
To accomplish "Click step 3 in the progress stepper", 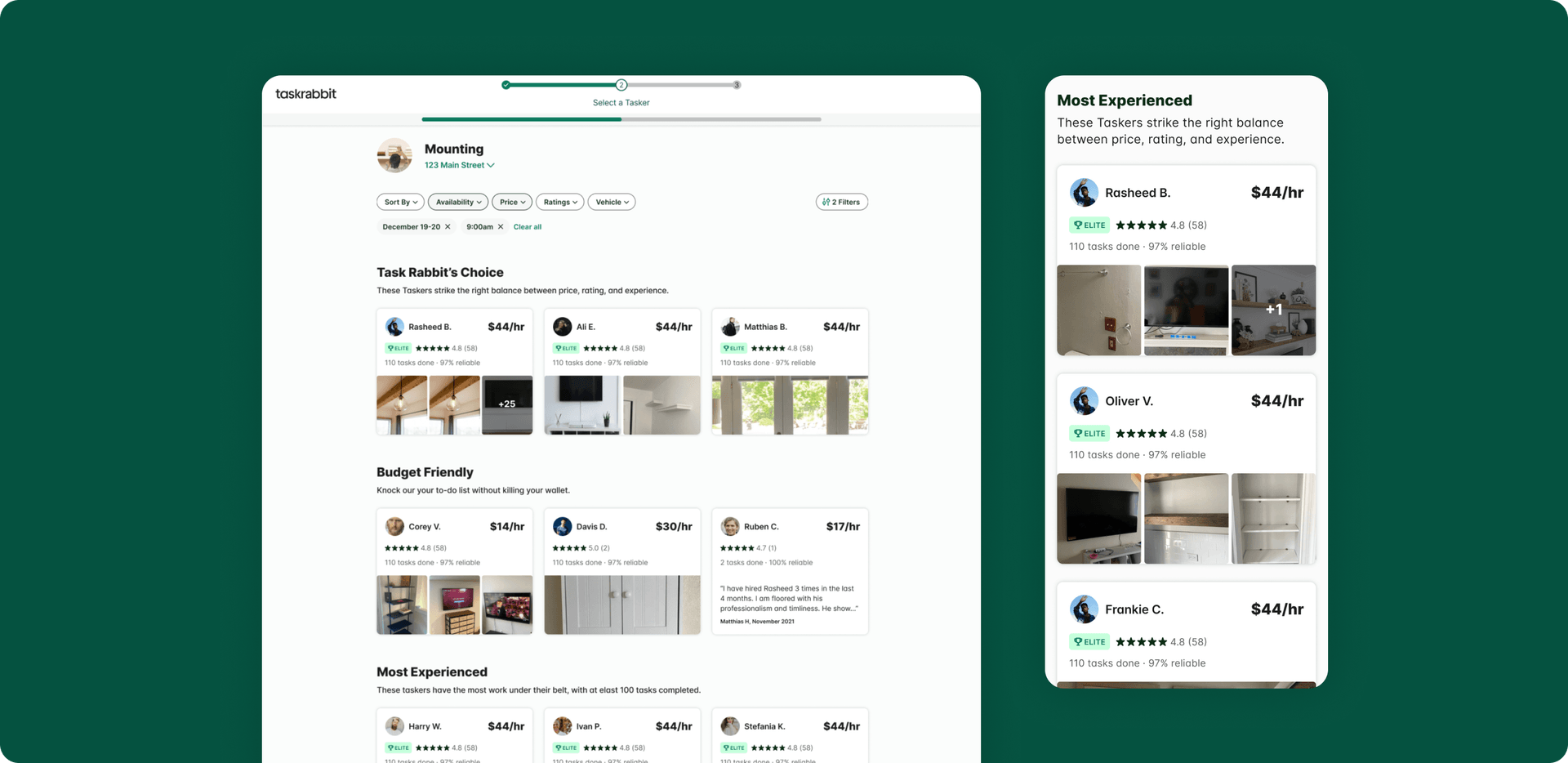I will coord(737,85).
